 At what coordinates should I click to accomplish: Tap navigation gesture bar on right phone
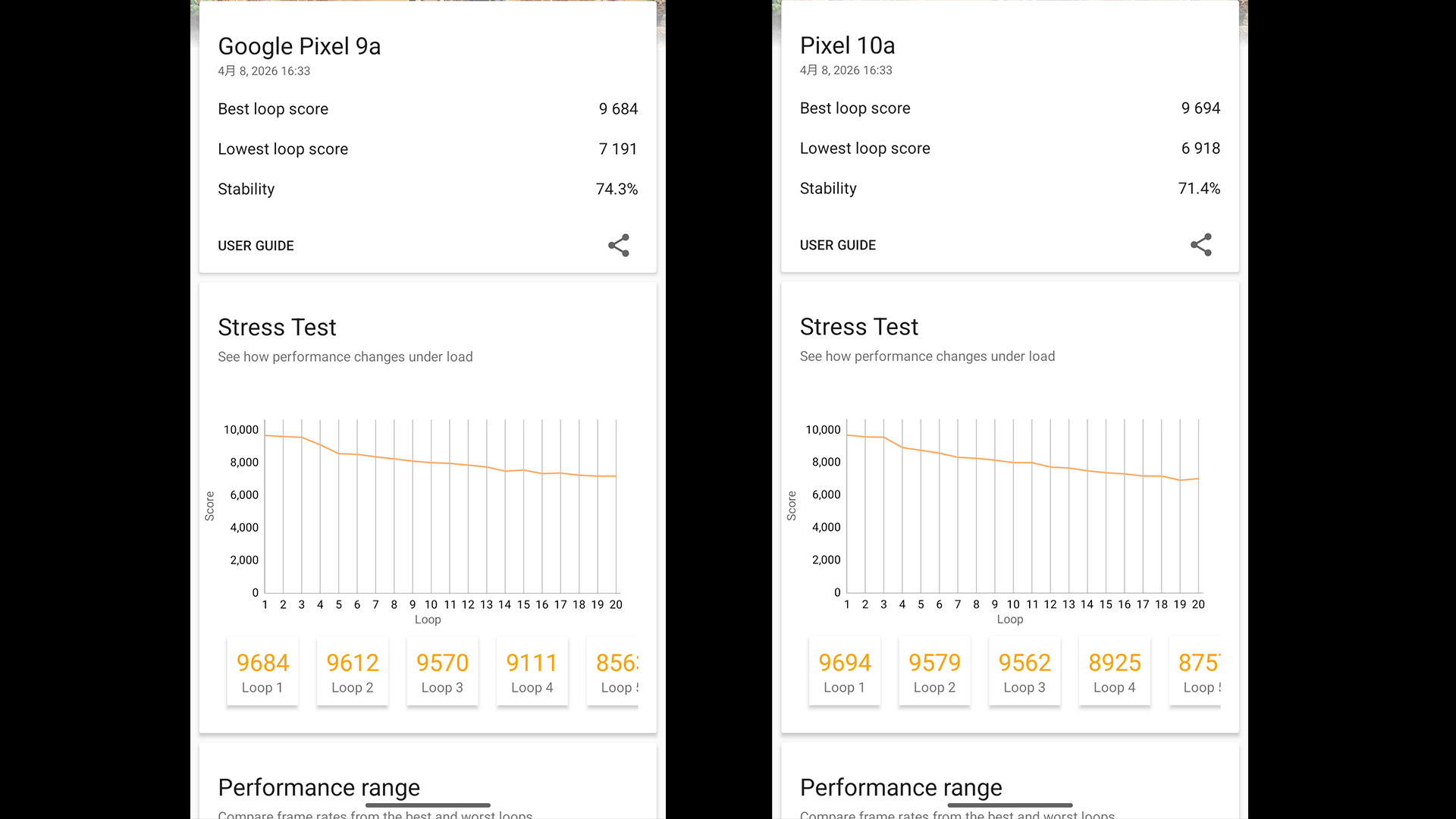pyautogui.click(x=1010, y=805)
